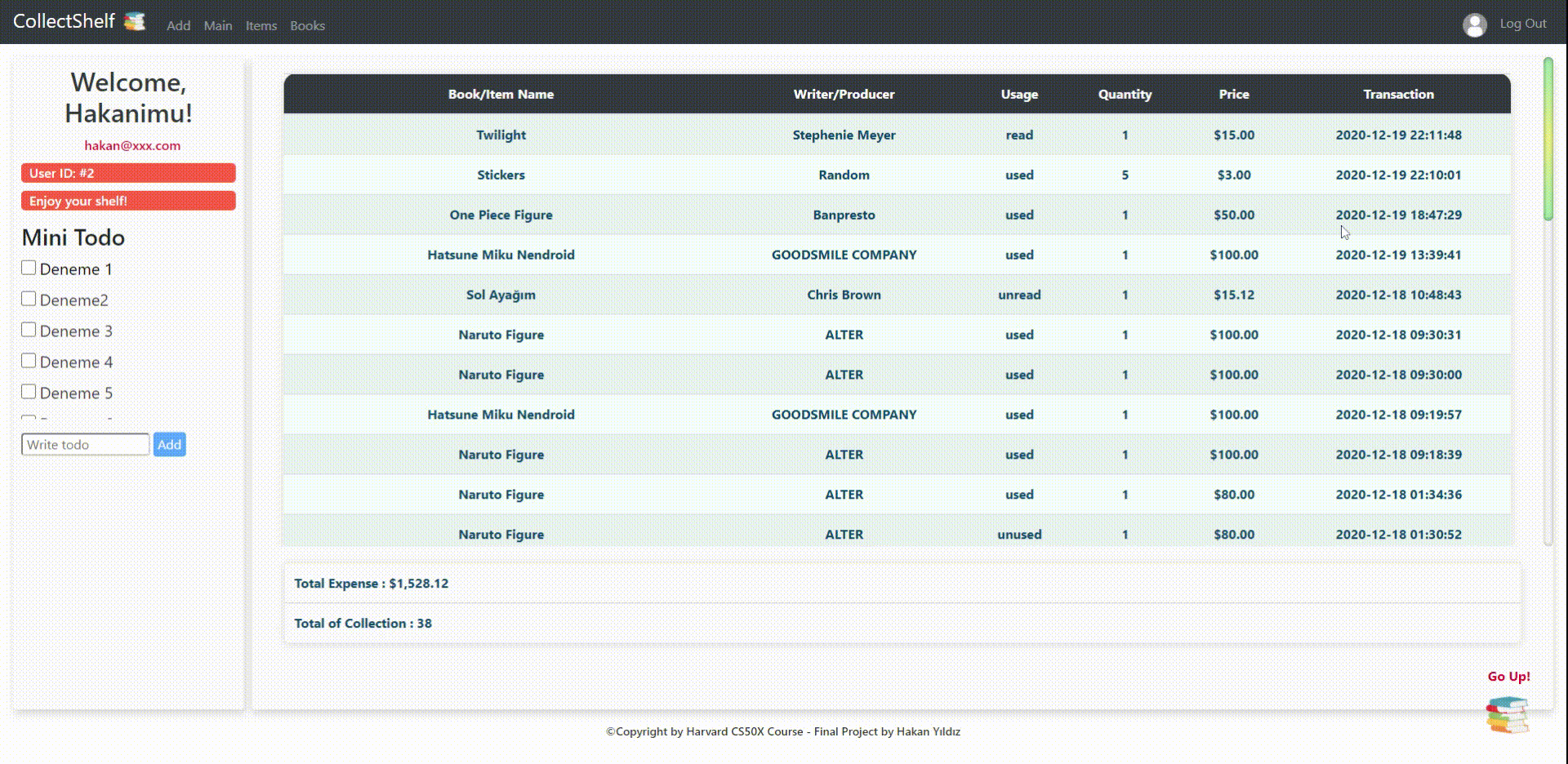Click the $15.12 price cell
The width and height of the screenshot is (1568, 764).
click(1234, 295)
